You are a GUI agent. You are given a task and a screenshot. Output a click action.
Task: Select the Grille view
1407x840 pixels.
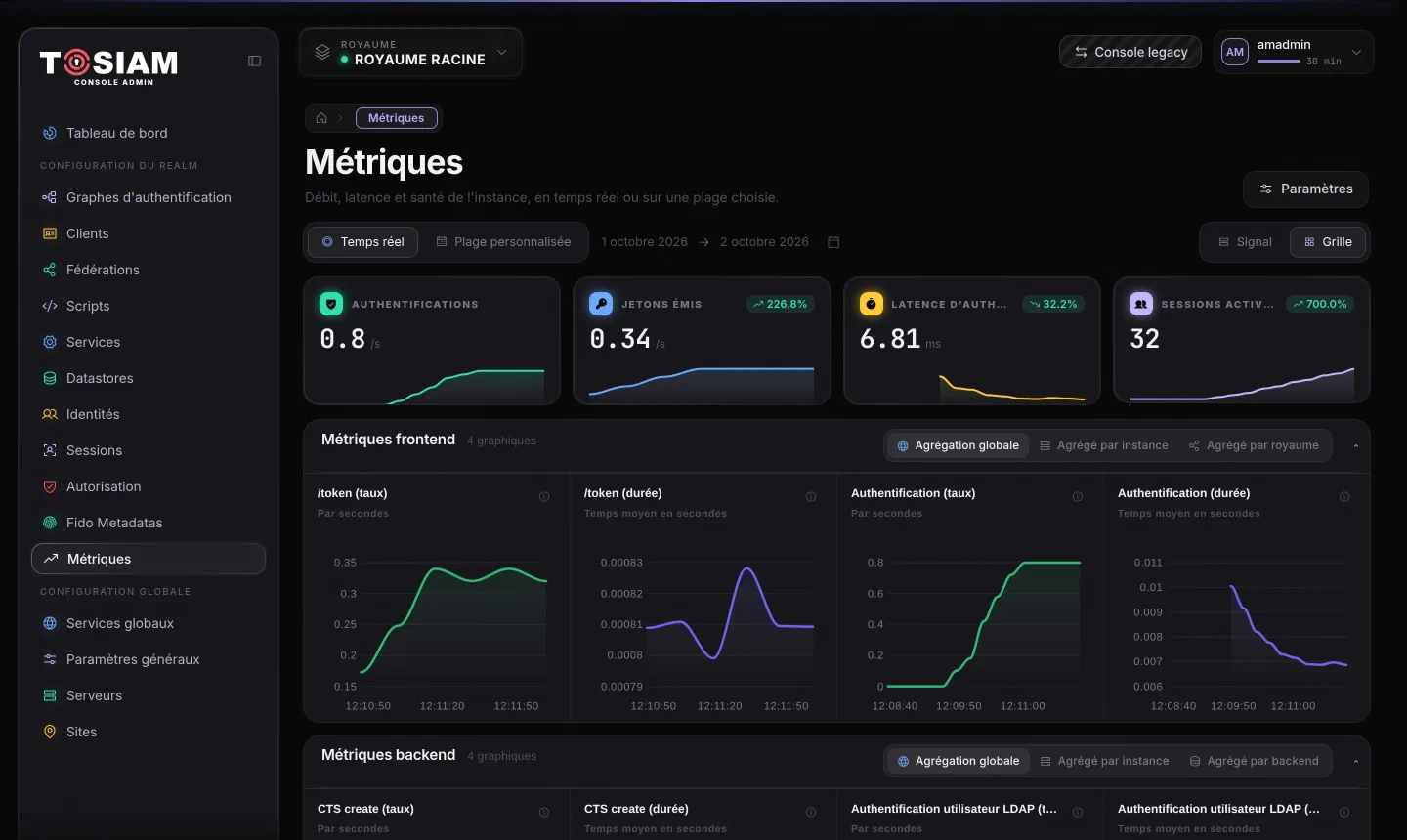(1328, 242)
